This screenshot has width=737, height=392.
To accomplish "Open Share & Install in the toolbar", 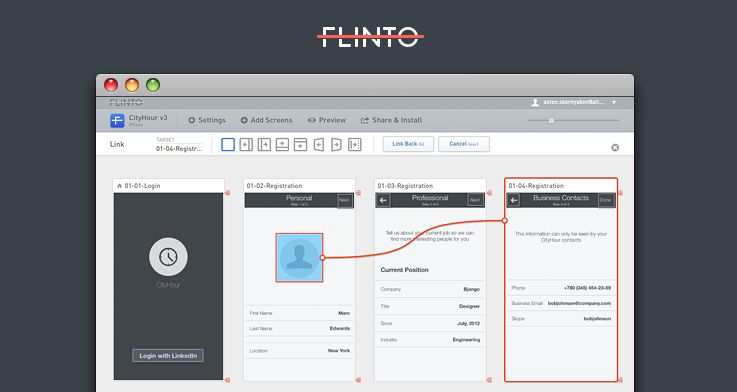I will [392, 120].
